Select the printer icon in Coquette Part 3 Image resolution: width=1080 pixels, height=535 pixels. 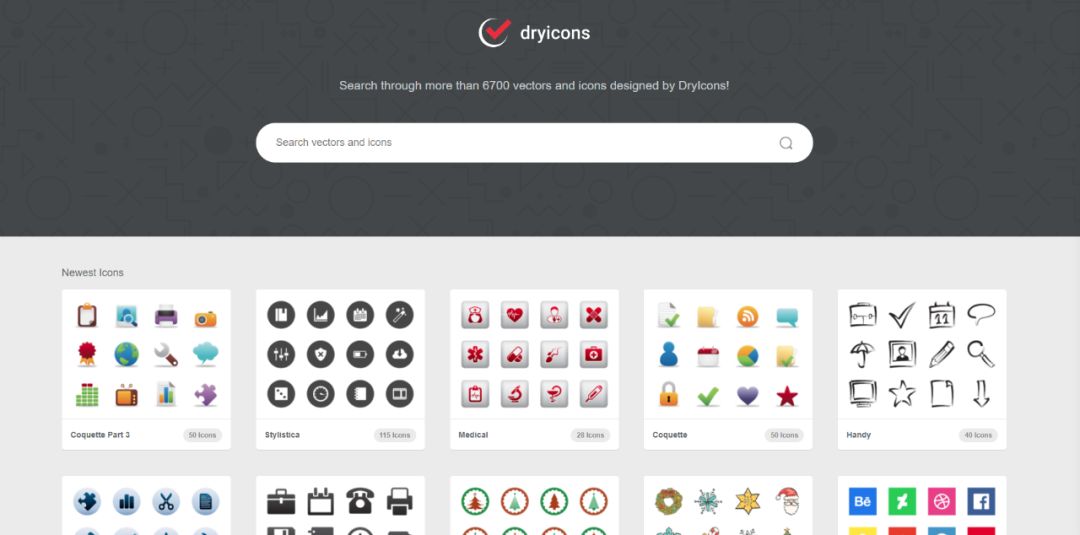(166, 315)
